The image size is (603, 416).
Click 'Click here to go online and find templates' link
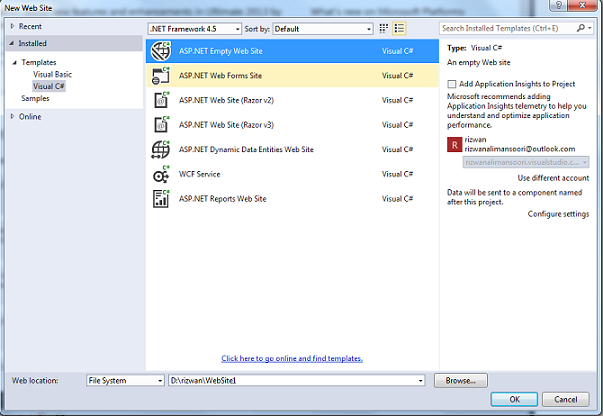click(x=292, y=358)
